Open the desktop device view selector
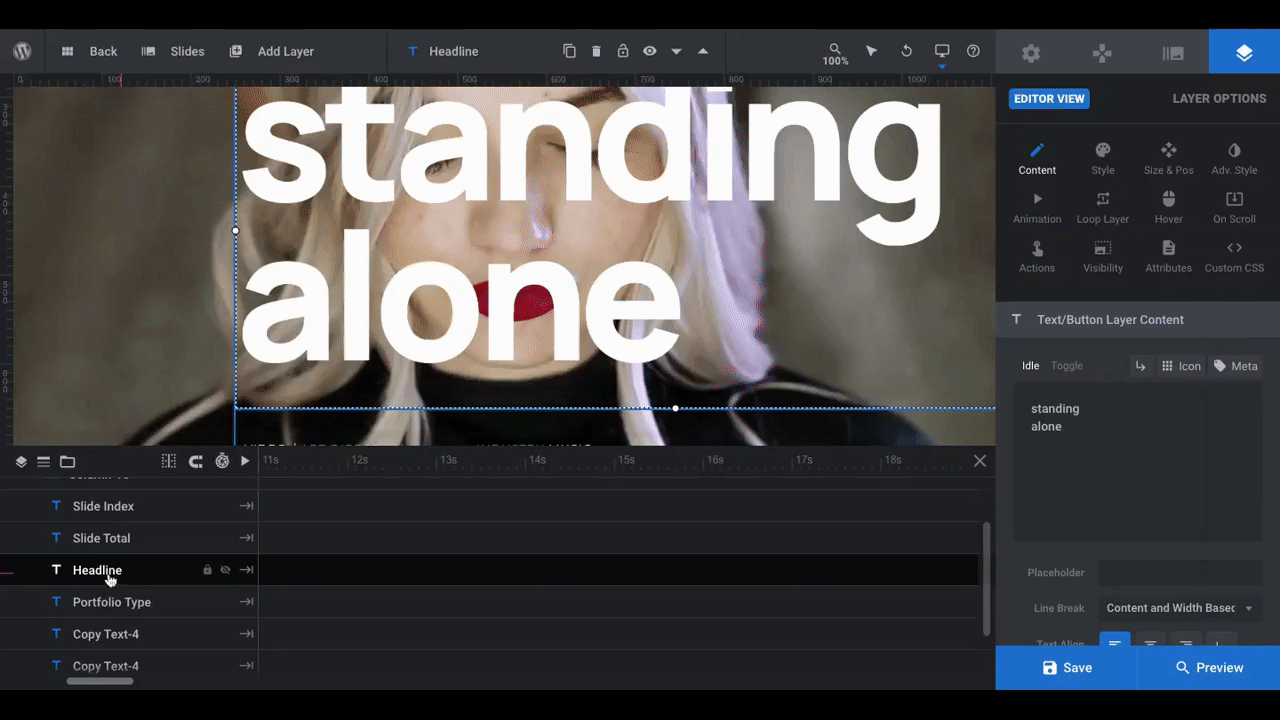Screen dimensions: 1280x720 942,54
